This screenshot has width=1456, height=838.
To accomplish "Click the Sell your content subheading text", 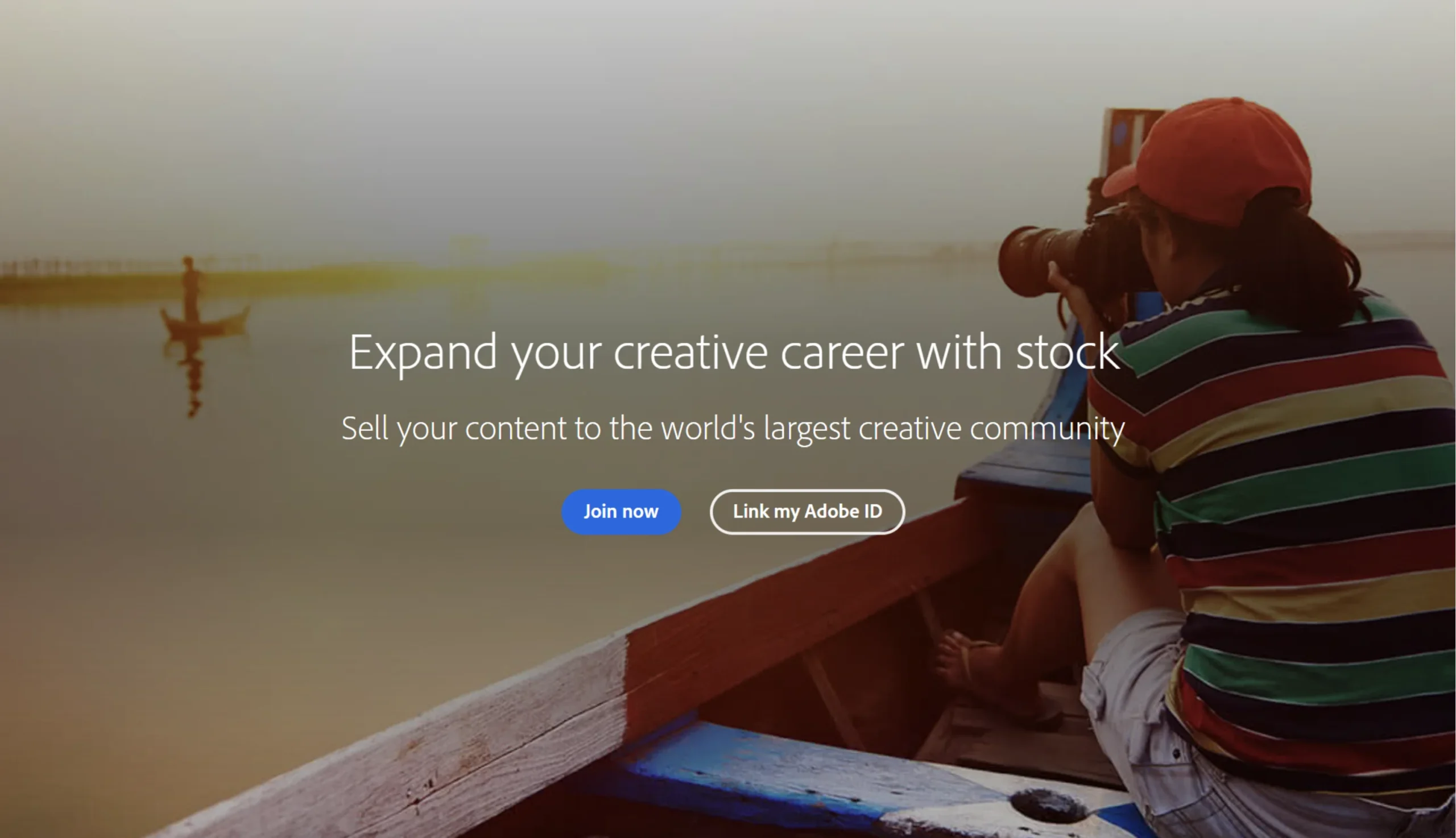I will point(733,429).
